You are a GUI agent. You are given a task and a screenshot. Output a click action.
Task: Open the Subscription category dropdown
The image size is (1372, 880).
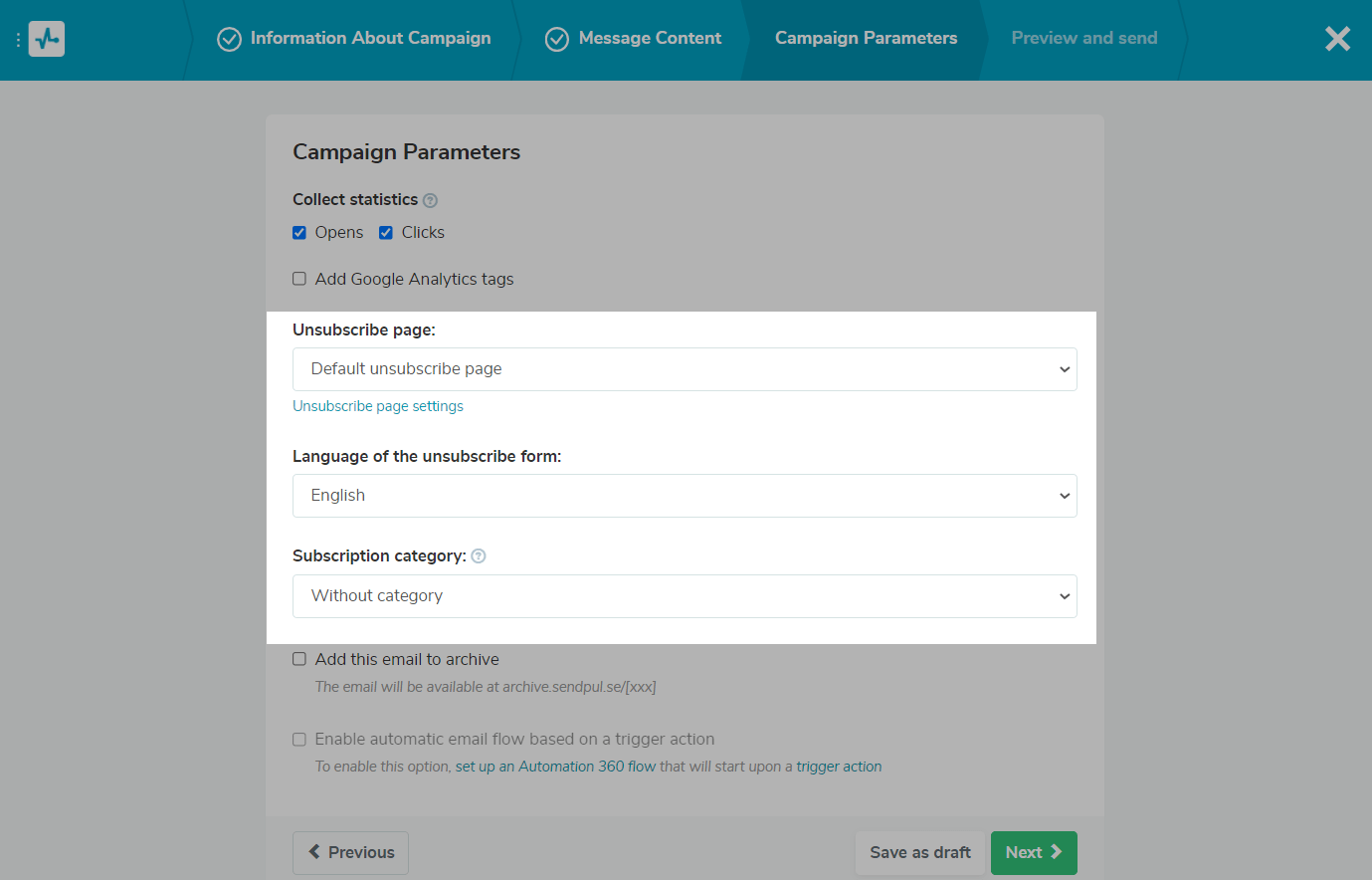[x=685, y=596]
